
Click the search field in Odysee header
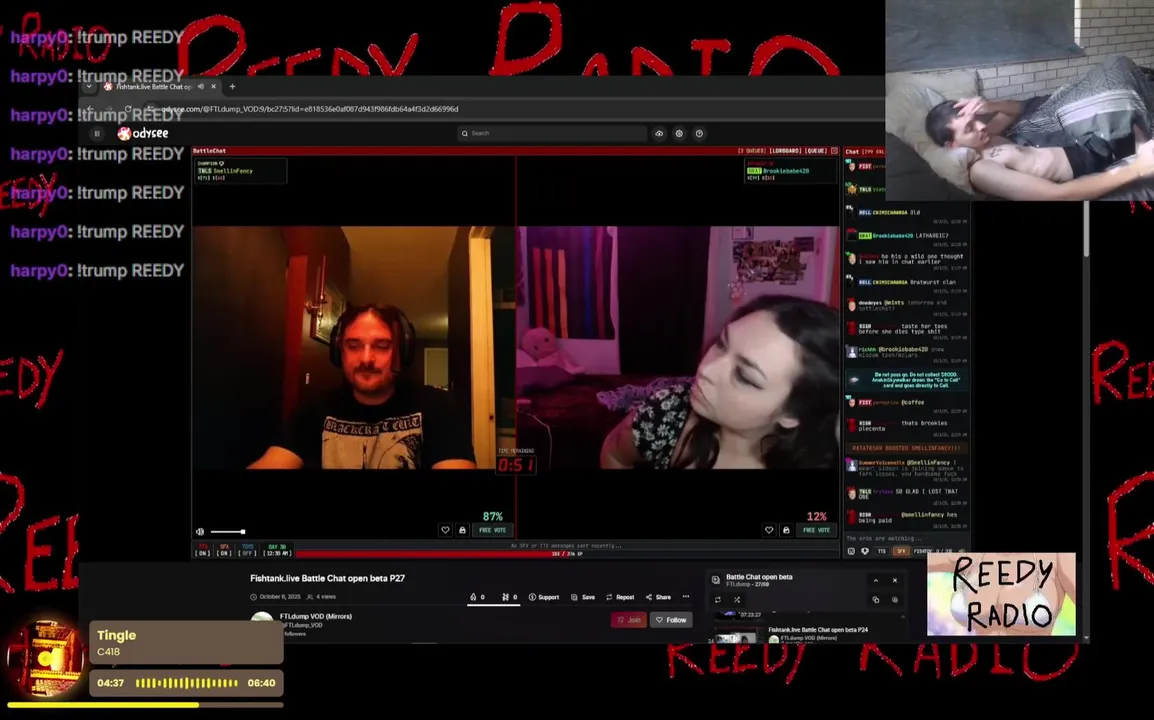coord(552,133)
